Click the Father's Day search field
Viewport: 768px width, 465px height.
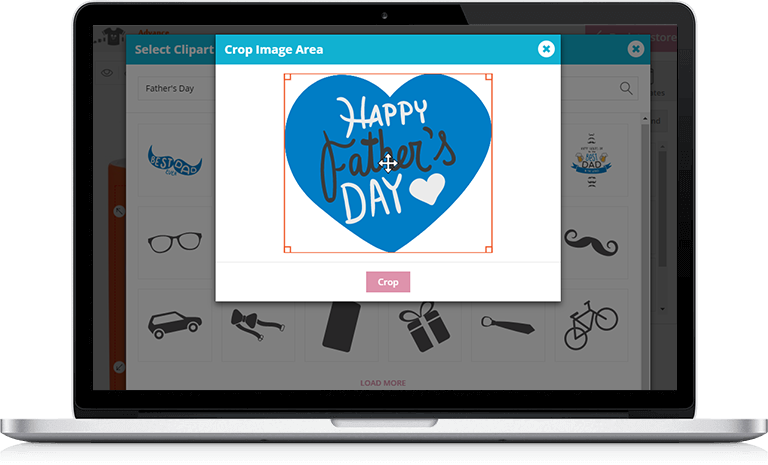coord(176,88)
